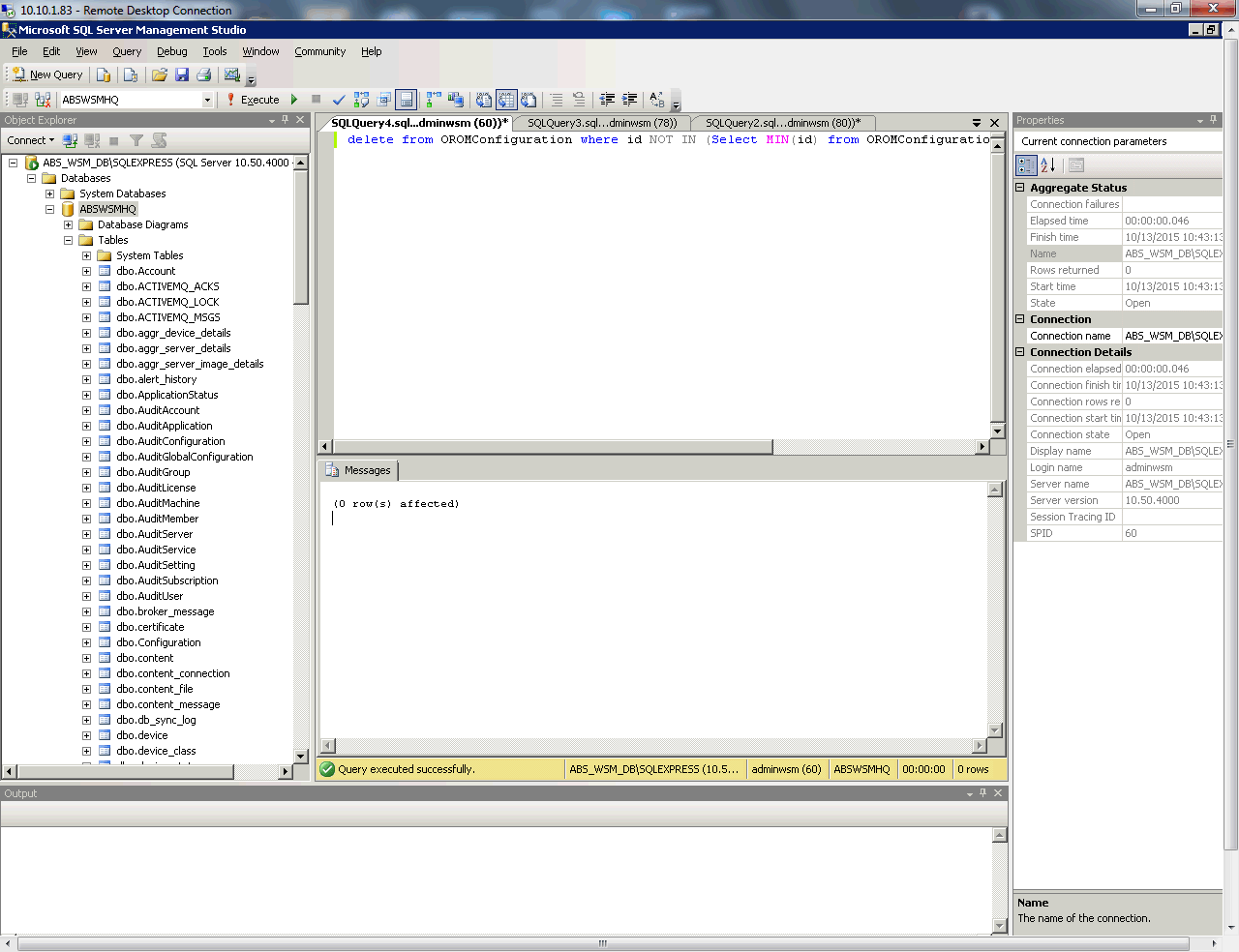The height and width of the screenshot is (952, 1239).
Task: Click the query editor horizontal scrollbar thumb
Action: pyautogui.click(x=553, y=447)
